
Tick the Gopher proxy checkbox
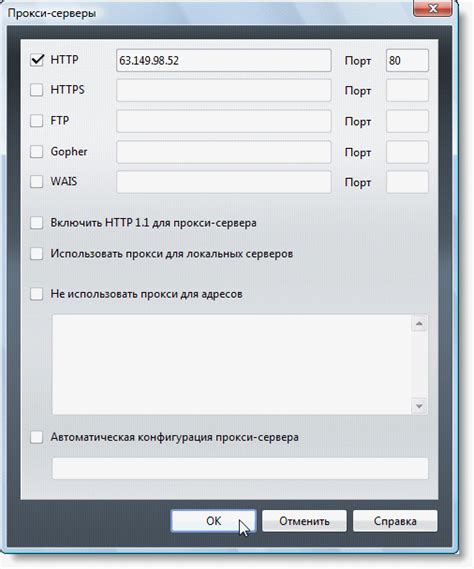pos(37,151)
